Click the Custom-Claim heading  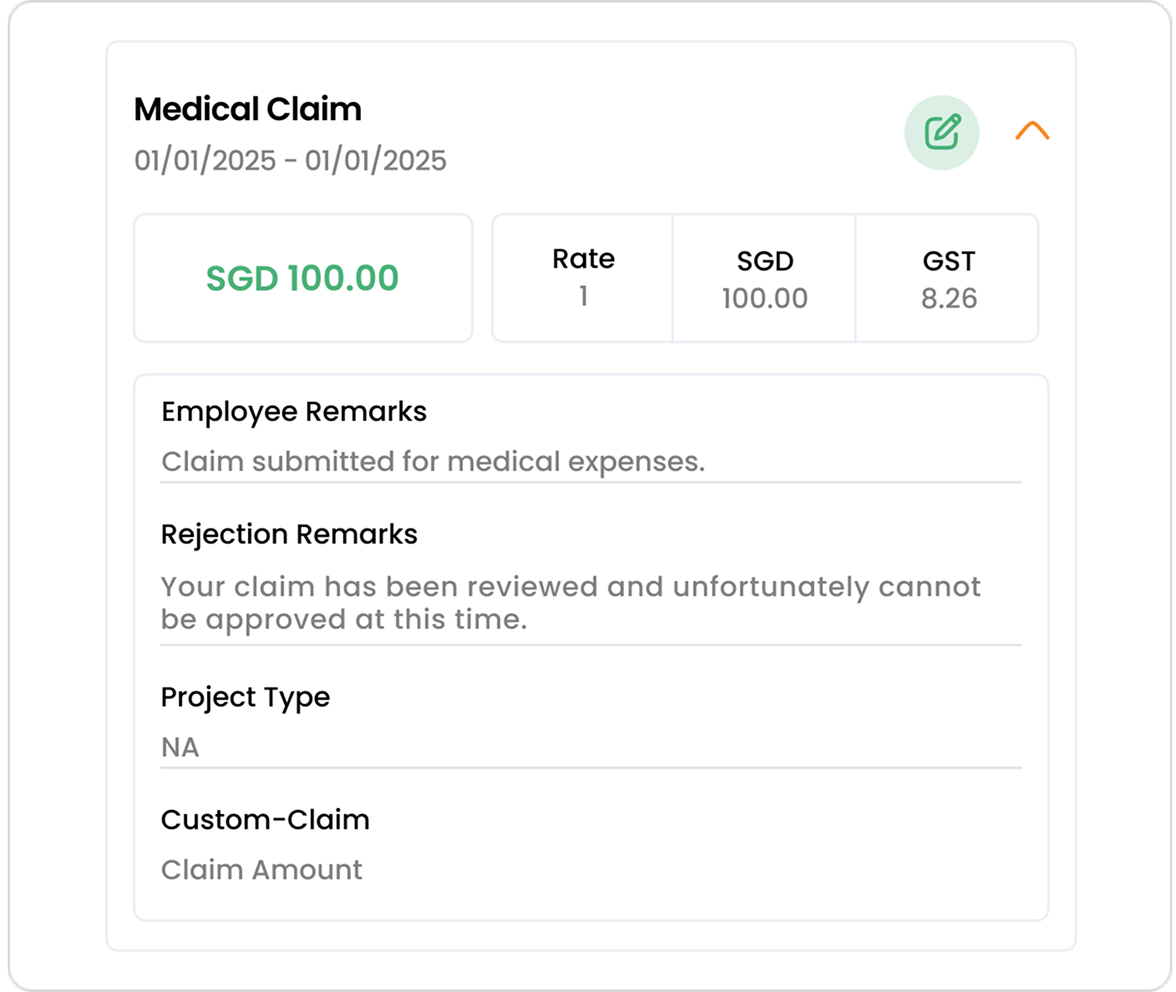click(x=265, y=820)
